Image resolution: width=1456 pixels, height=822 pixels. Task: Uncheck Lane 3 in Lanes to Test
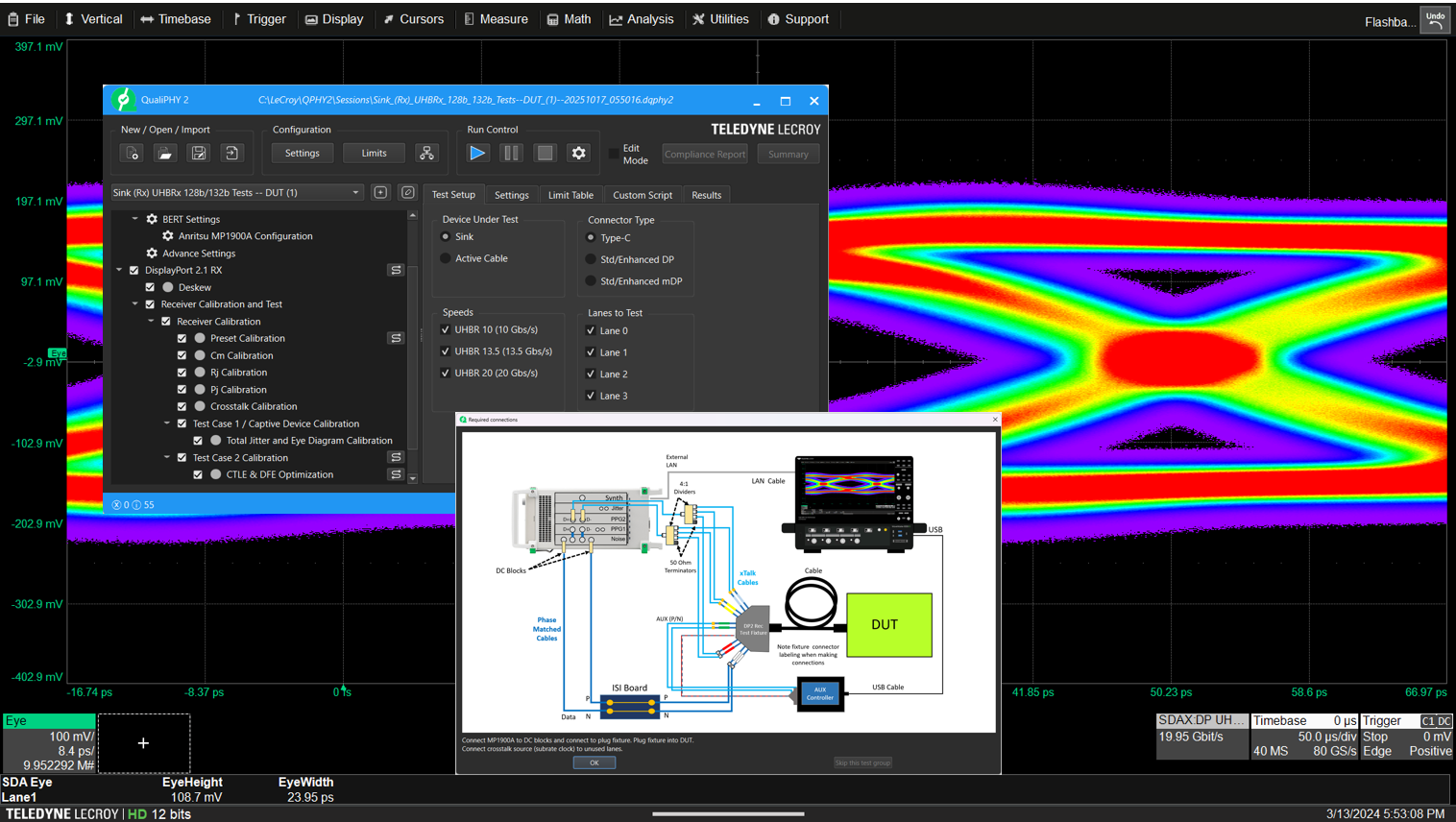[x=591, y=396]
